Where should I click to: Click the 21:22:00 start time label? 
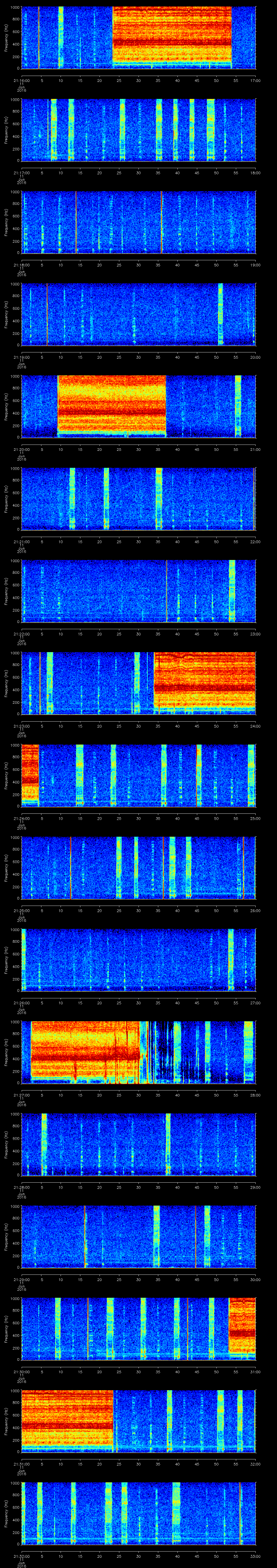tap(21, 634)
